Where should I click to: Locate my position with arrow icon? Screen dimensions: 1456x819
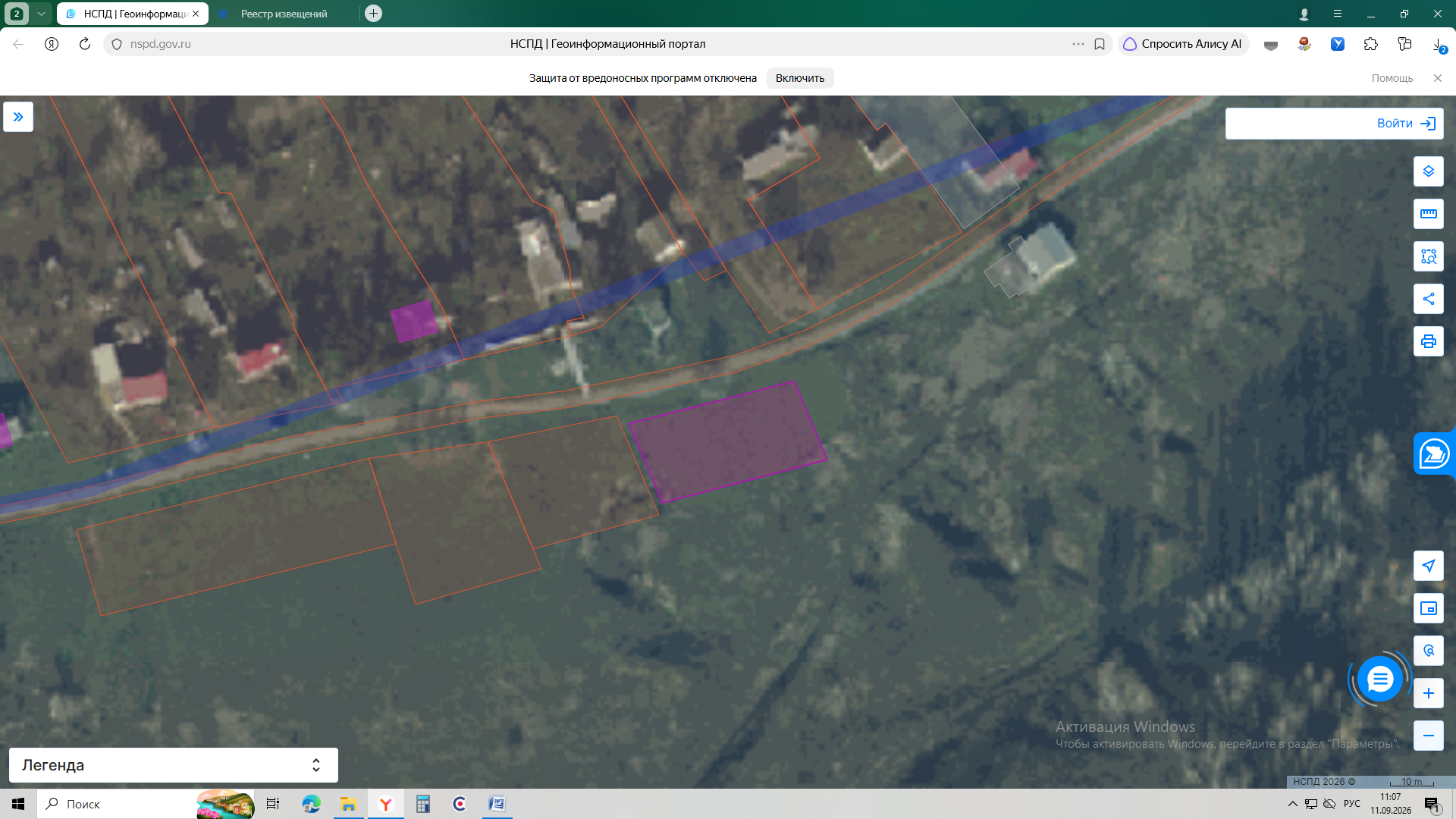pyautogui.click(x=1428, y=566)
